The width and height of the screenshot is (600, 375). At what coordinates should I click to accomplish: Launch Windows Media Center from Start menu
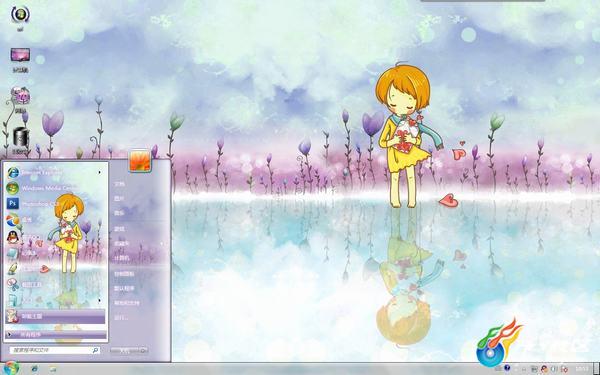click(x=55, y=188)
